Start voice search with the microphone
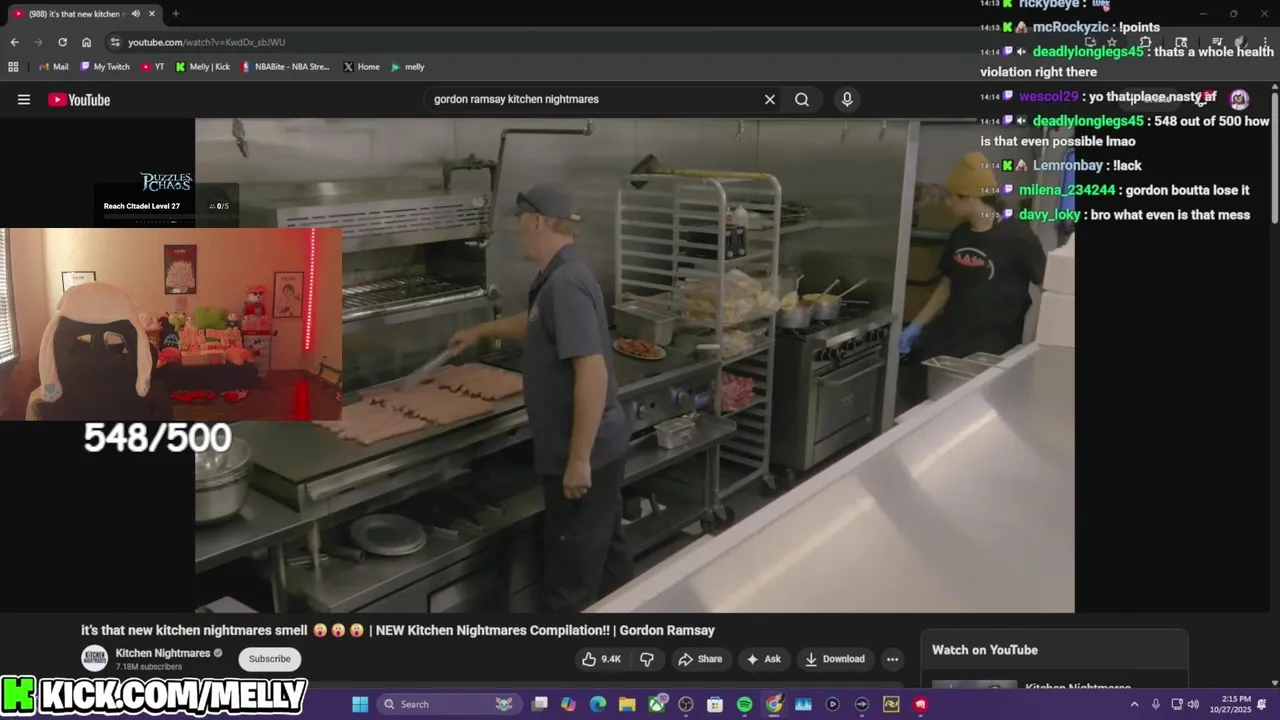 click(x=847, y=99)
